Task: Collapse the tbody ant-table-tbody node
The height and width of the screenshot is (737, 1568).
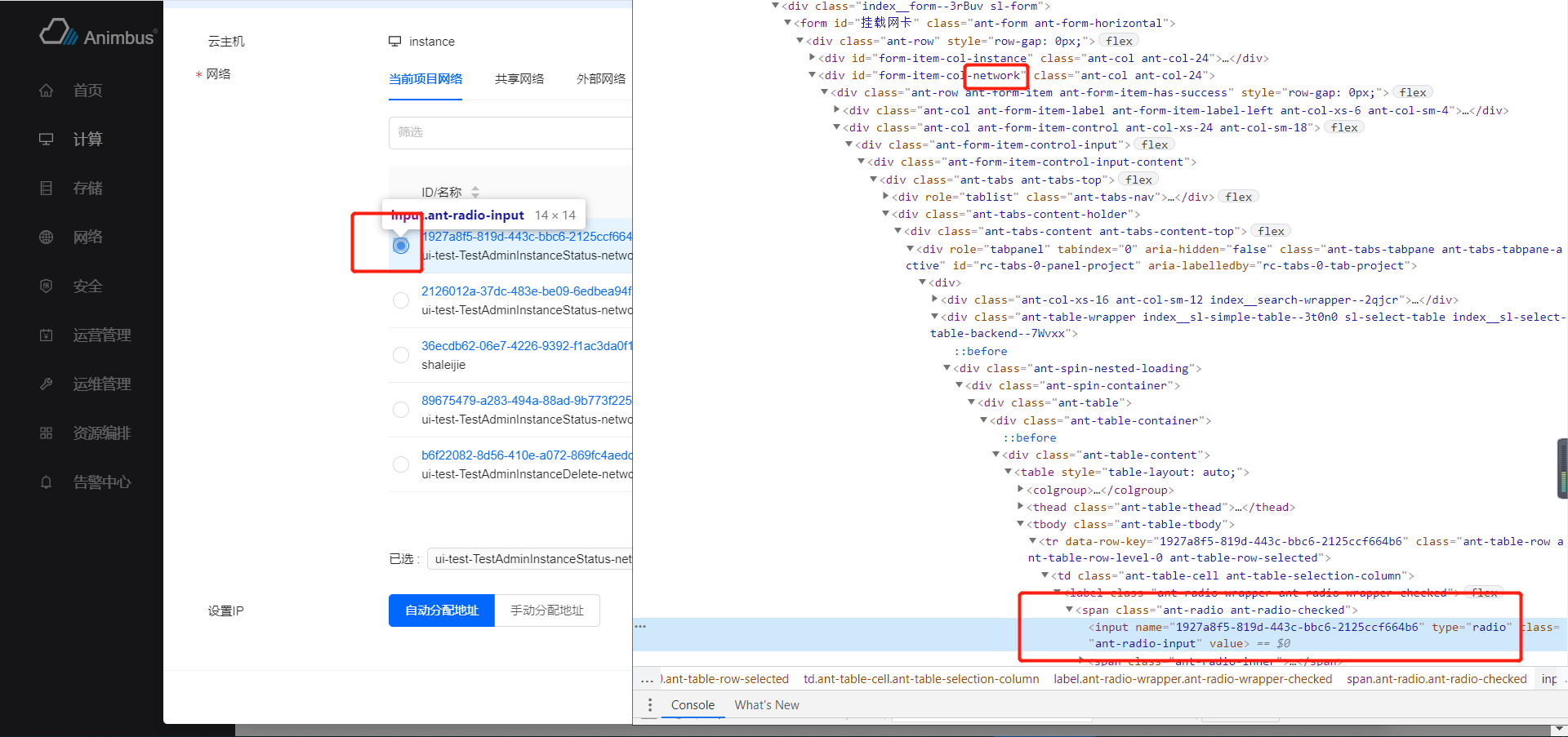Action: point(1020,524)
